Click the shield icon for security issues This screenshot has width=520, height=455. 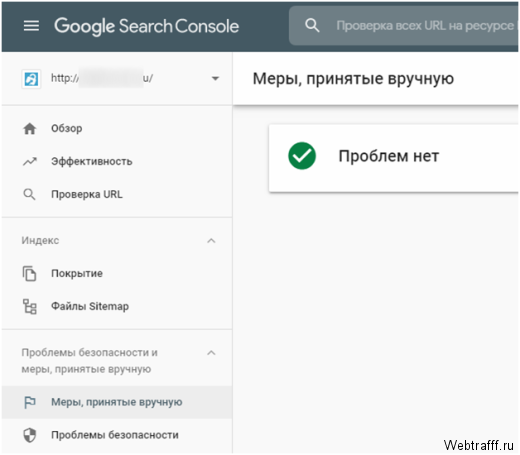[30, 435]
